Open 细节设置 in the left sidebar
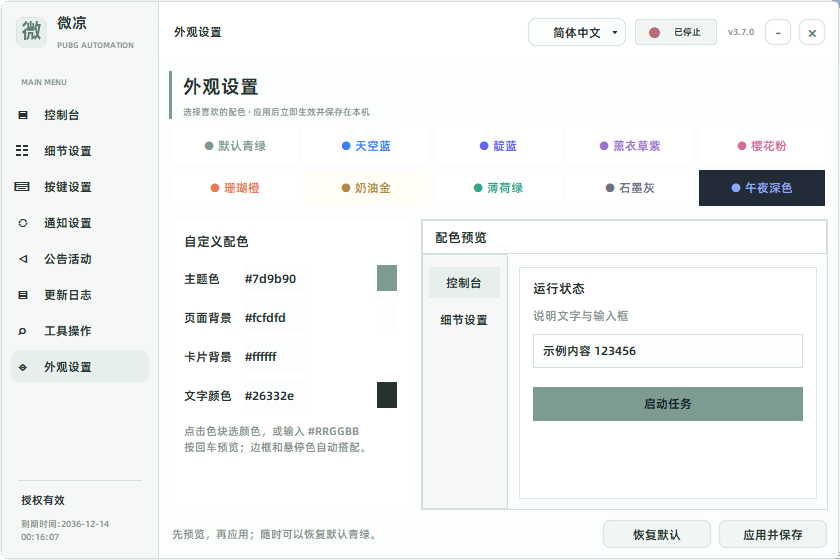The width and height of the screenshot is (840, 560). coord(80,151)
